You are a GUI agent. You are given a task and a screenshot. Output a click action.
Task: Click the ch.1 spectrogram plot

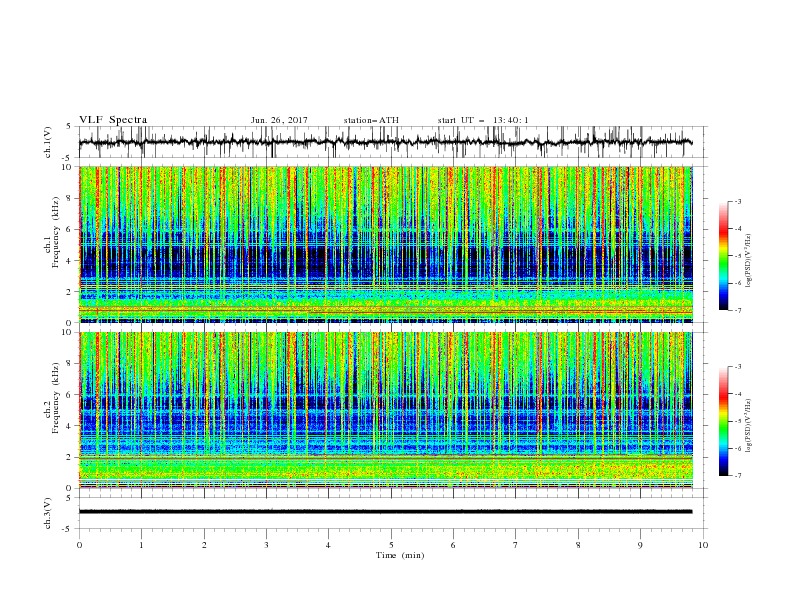pos(386,244)
